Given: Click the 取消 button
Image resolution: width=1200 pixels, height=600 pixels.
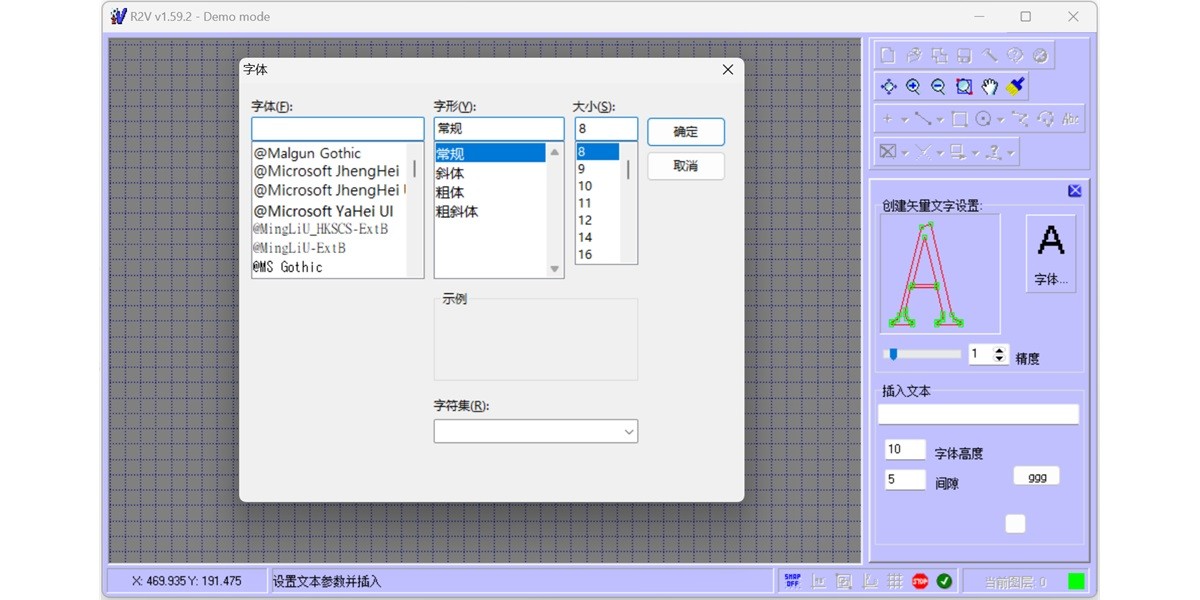Looking at the screenshot, I should (x=685, y=166).
